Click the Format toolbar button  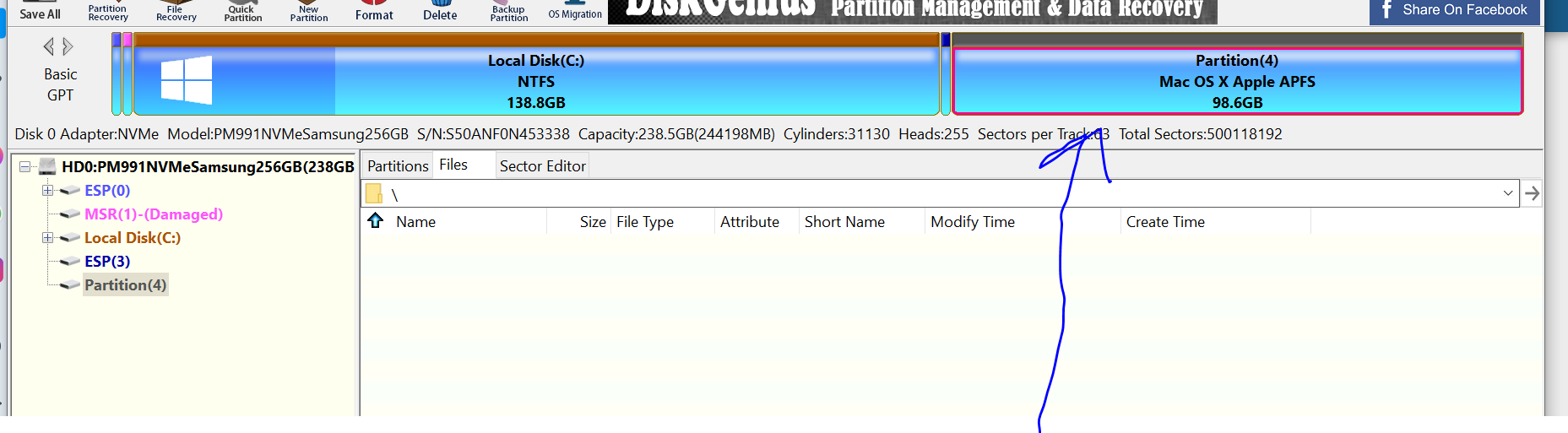(374, 12)
